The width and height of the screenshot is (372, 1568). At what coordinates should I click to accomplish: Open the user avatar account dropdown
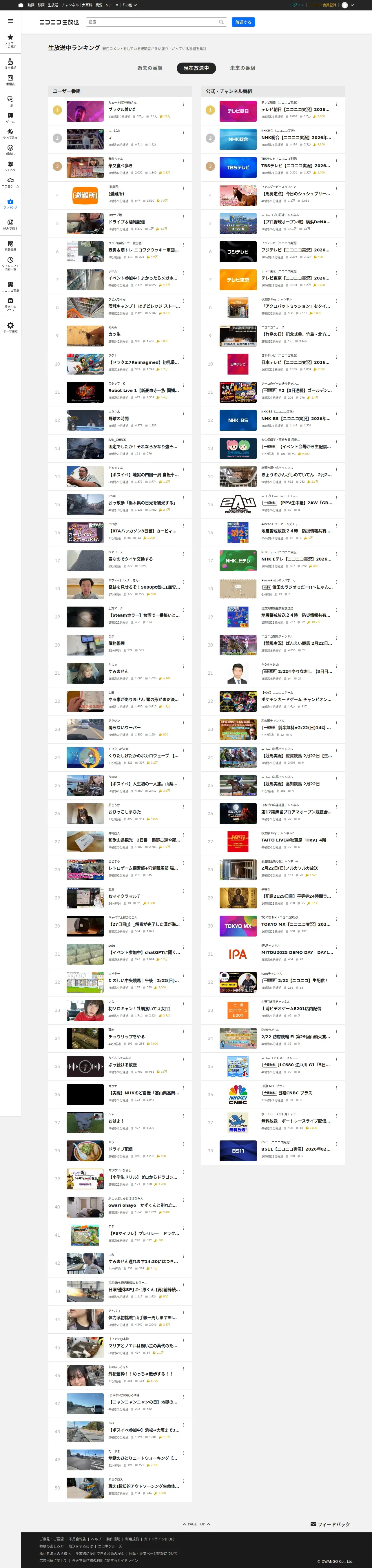pos(348,5)
